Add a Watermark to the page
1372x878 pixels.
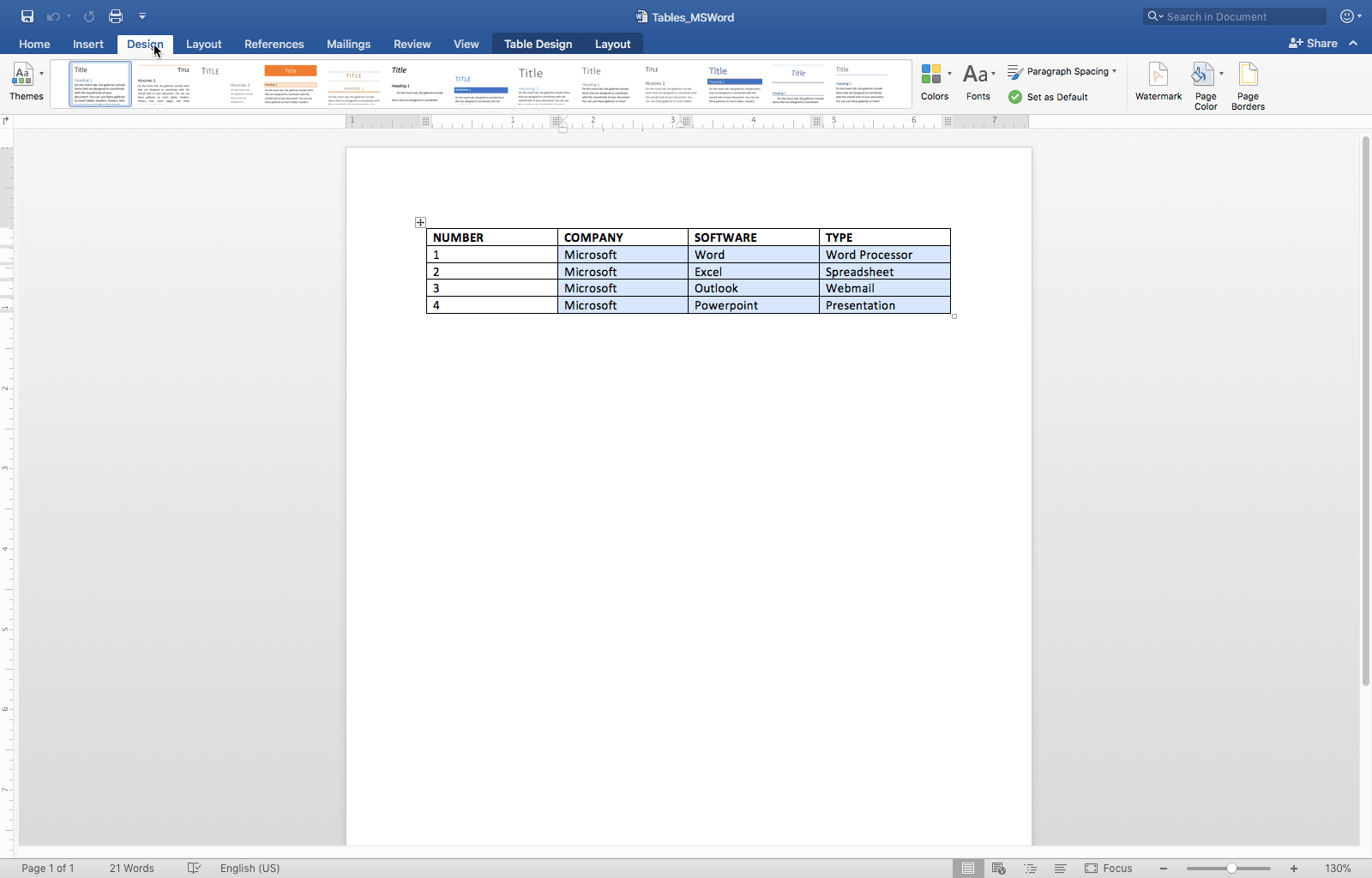1158,81
